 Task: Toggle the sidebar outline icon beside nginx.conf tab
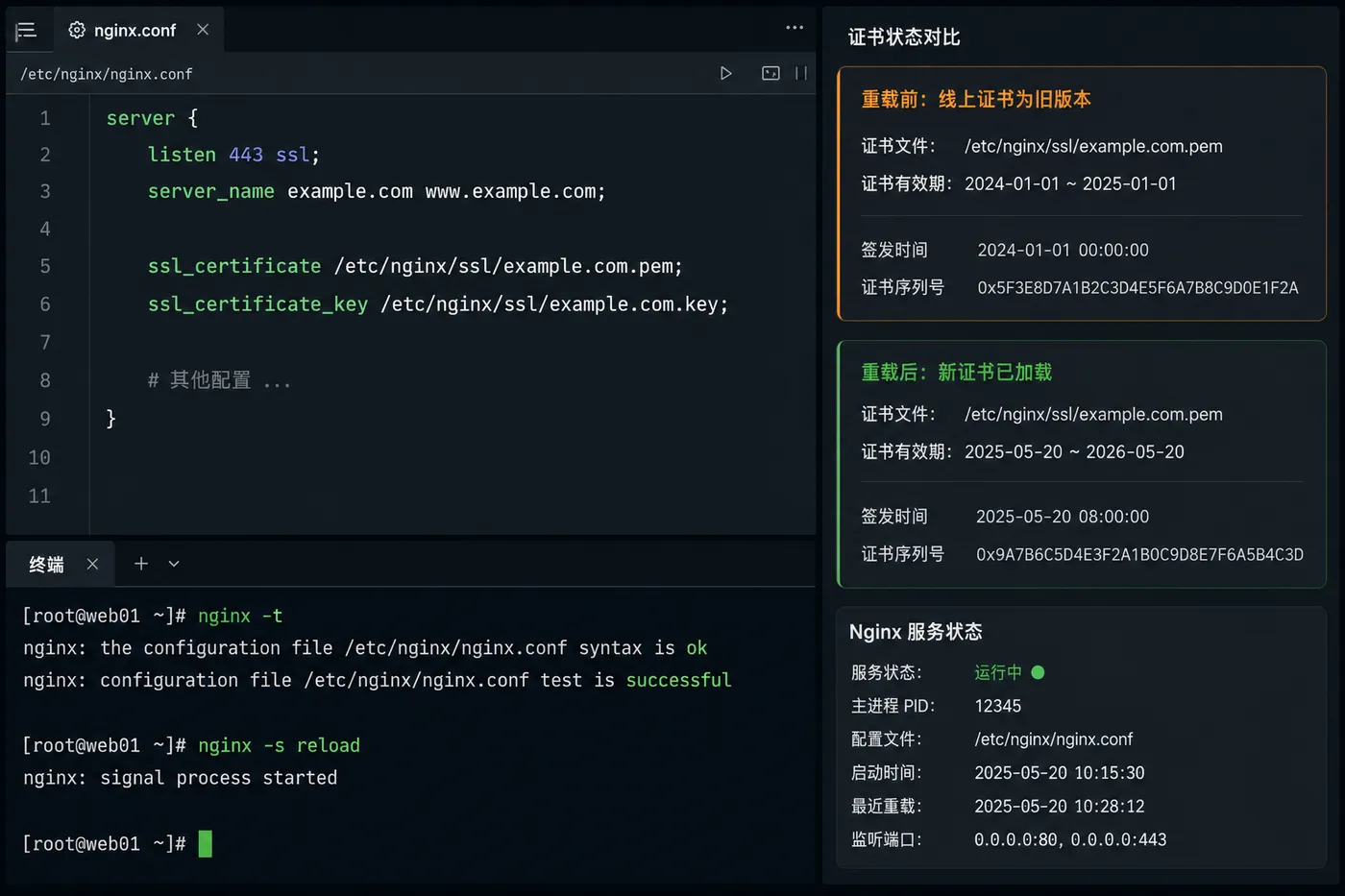point(26,31)
